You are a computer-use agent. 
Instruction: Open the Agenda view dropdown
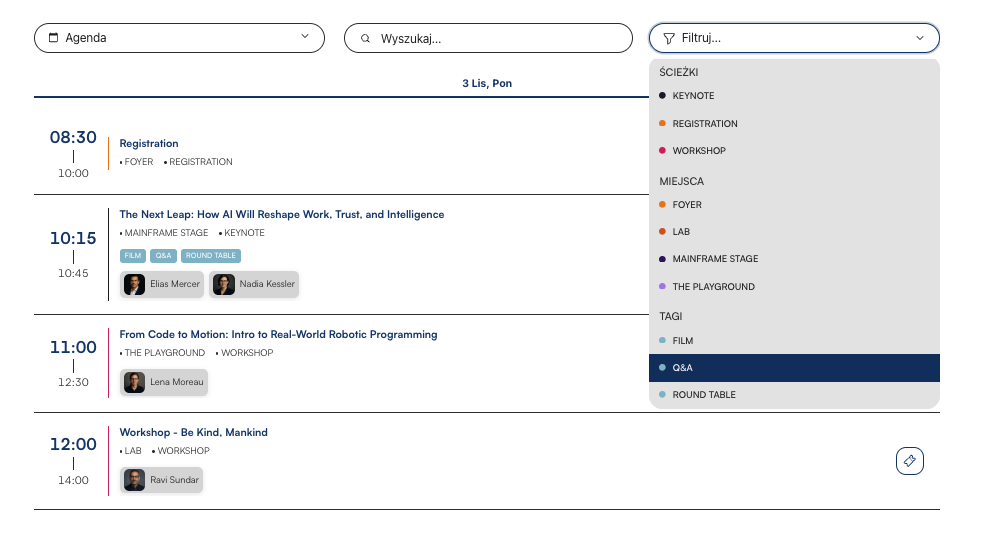coord(180,38)
